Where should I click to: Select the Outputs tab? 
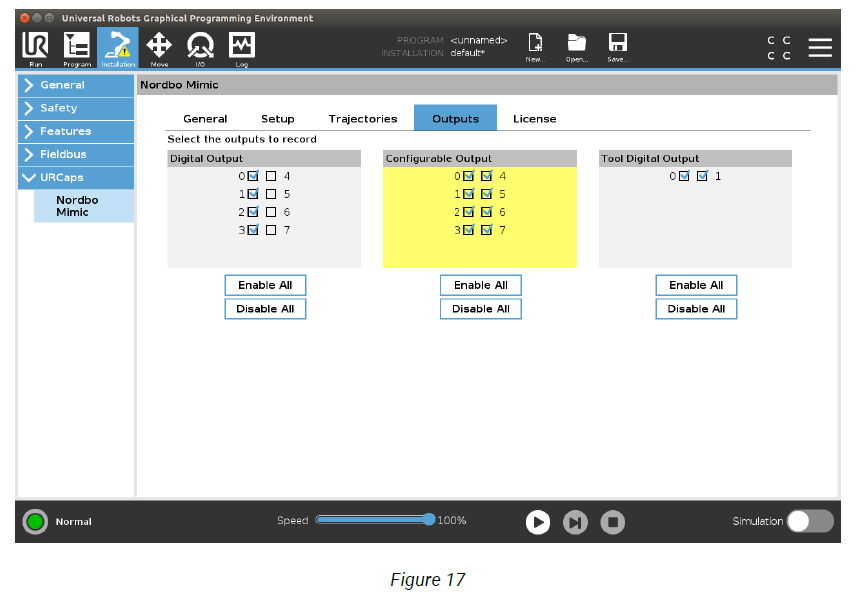pyautogui.click(x=456, y=118)
